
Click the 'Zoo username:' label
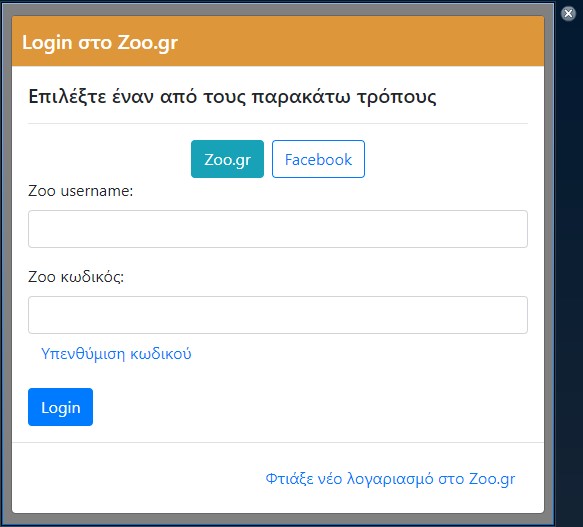pos(81,191)
